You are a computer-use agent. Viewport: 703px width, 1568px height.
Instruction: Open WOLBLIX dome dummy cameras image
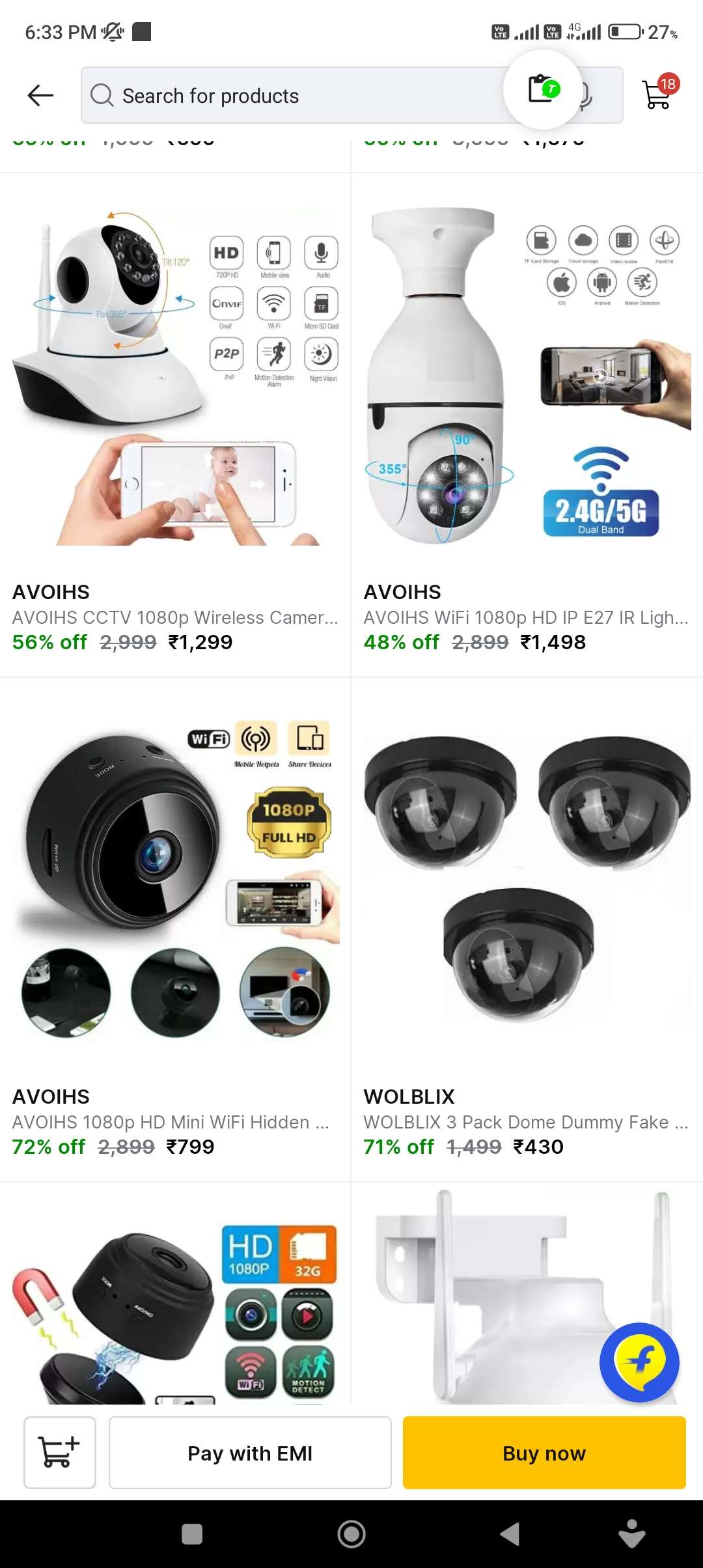(527, 879)
